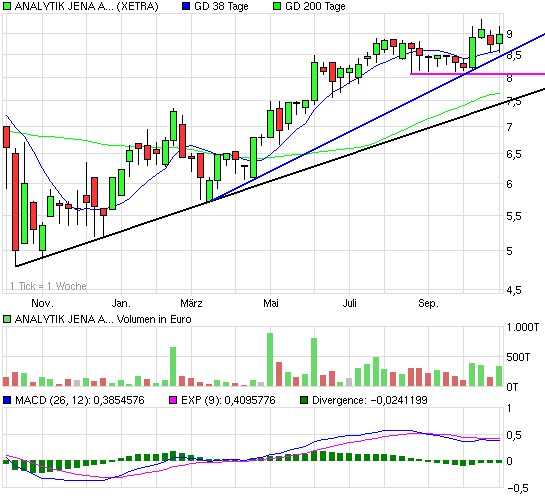The width and height of the screenshot is (545, 496).
Task: Click the 'Mai' x-axis label
Action: [270, 303]
